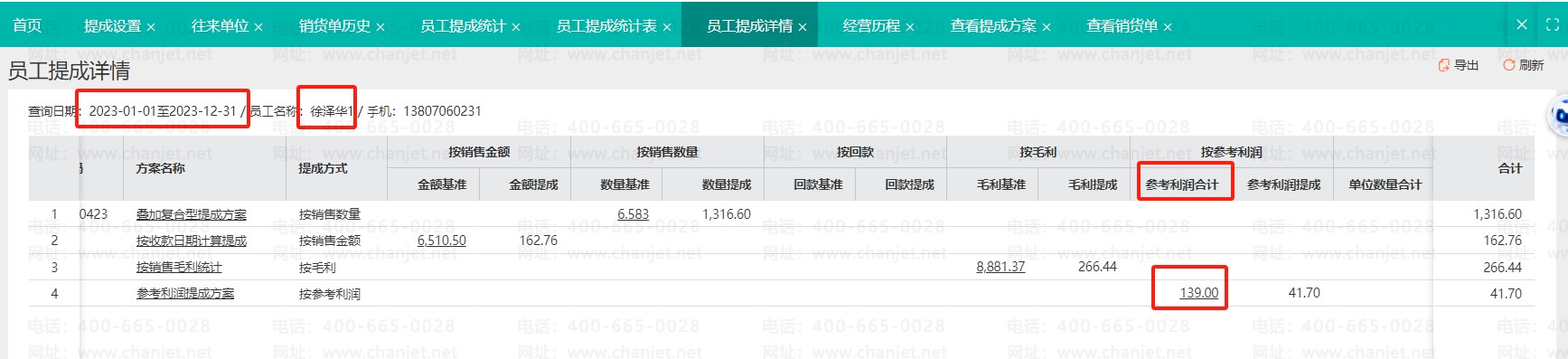Open the 按收款日期计算提成 link

(191, 241)
